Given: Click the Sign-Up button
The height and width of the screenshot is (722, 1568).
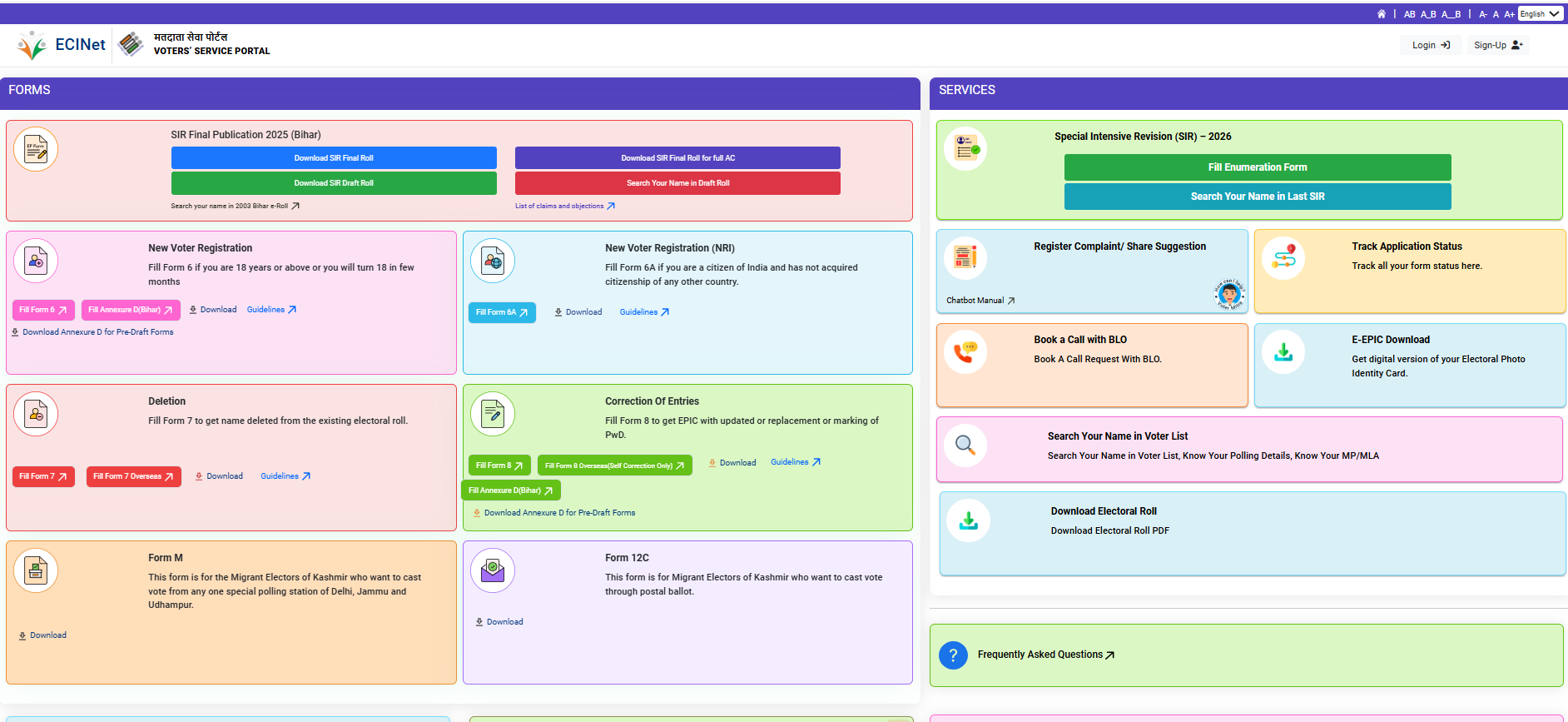Looking at the screenshot, I should tap(1497, 45).
